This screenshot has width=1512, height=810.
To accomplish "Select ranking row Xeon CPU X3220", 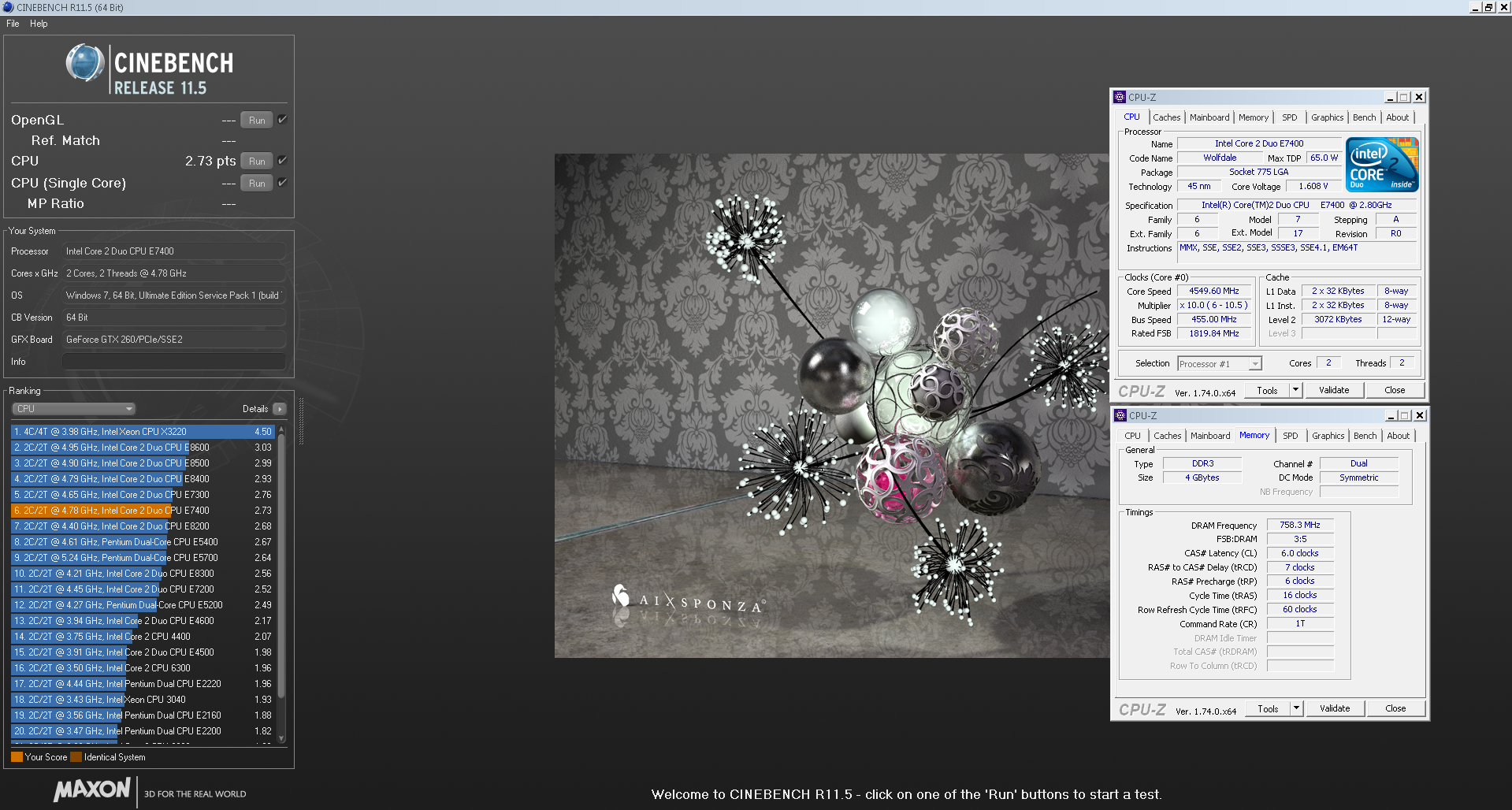I will click(x=143, y=432).
